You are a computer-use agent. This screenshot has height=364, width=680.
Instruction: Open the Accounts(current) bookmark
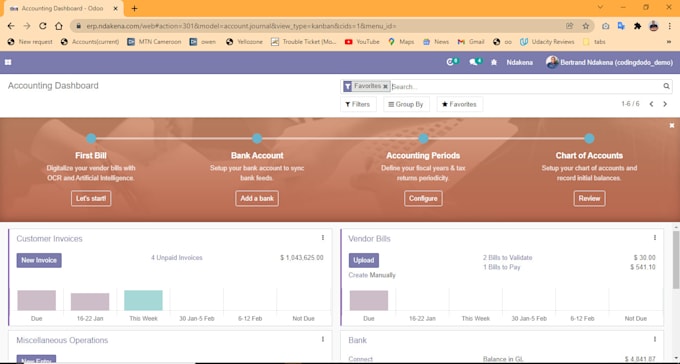coord(90,42)
